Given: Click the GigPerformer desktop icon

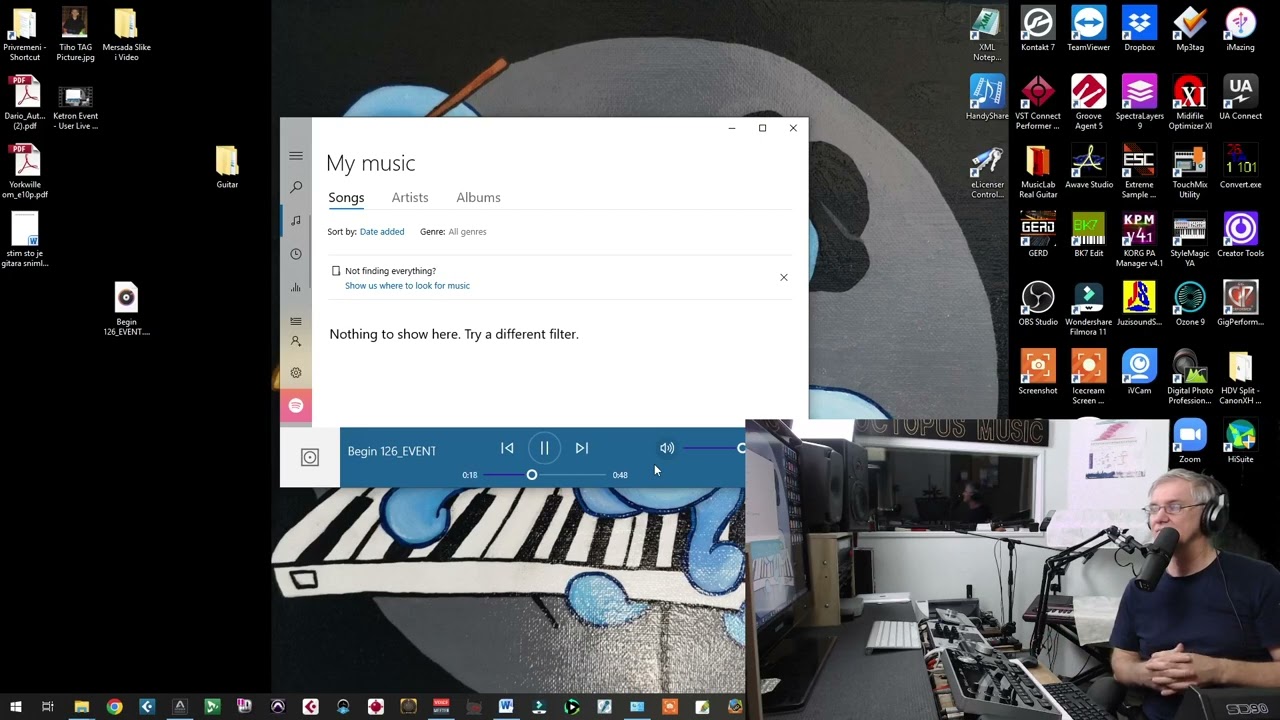Looking at the screenshot, I should tap(1241, 304).
